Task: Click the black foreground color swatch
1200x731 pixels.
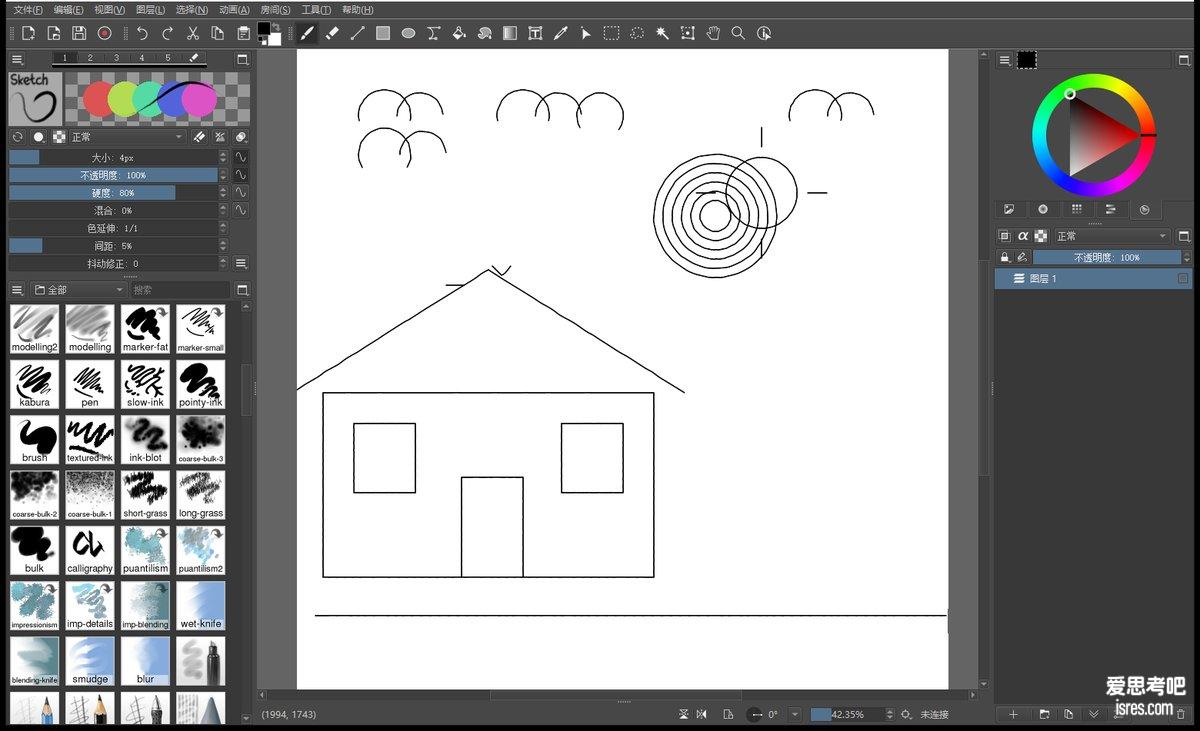Action: 264,29
